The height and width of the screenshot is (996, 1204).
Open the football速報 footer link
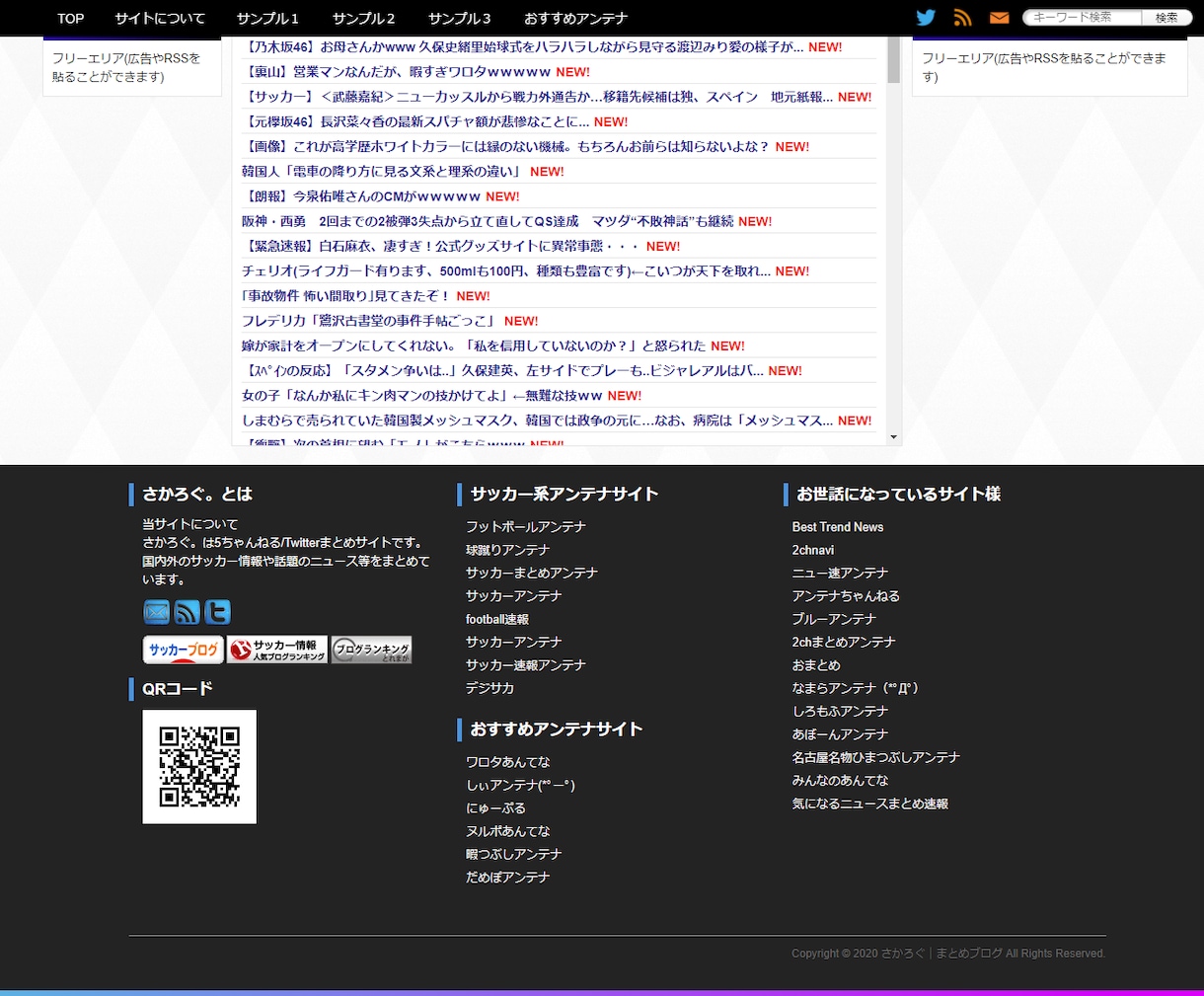(497, 619)
